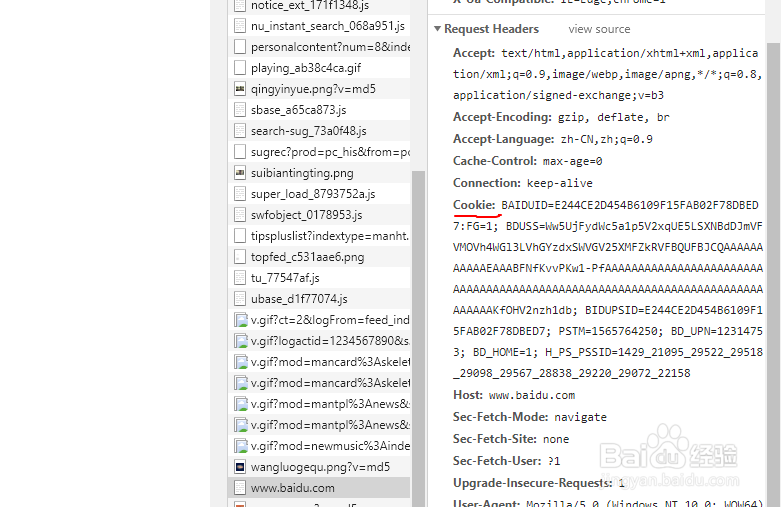
Task: Click the wangluogequ.png image file icon
Action: pos(240,467)
